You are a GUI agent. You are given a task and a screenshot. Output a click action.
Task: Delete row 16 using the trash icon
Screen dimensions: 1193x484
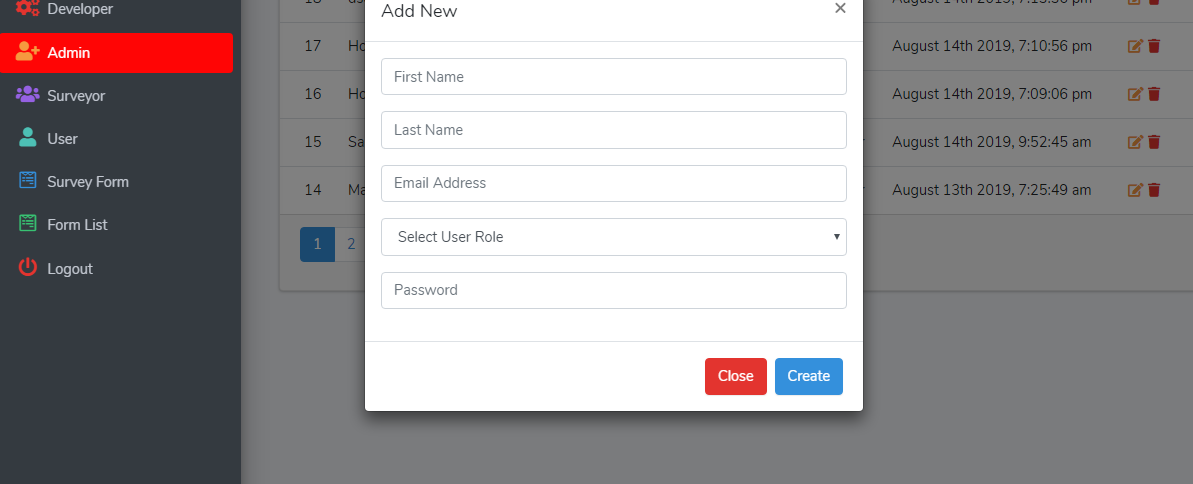pyautogui.click(x=1153, y=94)
